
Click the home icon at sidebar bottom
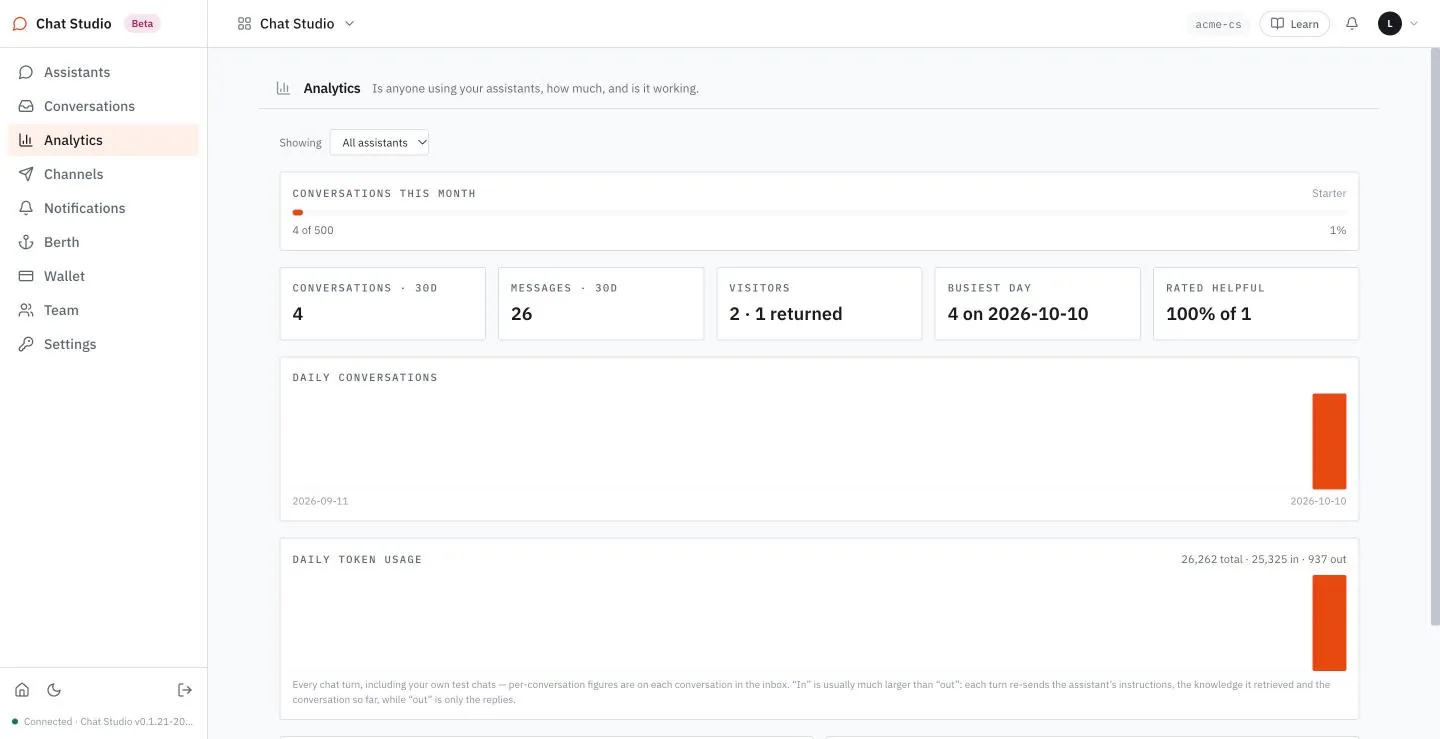click(x=22, y=690)
